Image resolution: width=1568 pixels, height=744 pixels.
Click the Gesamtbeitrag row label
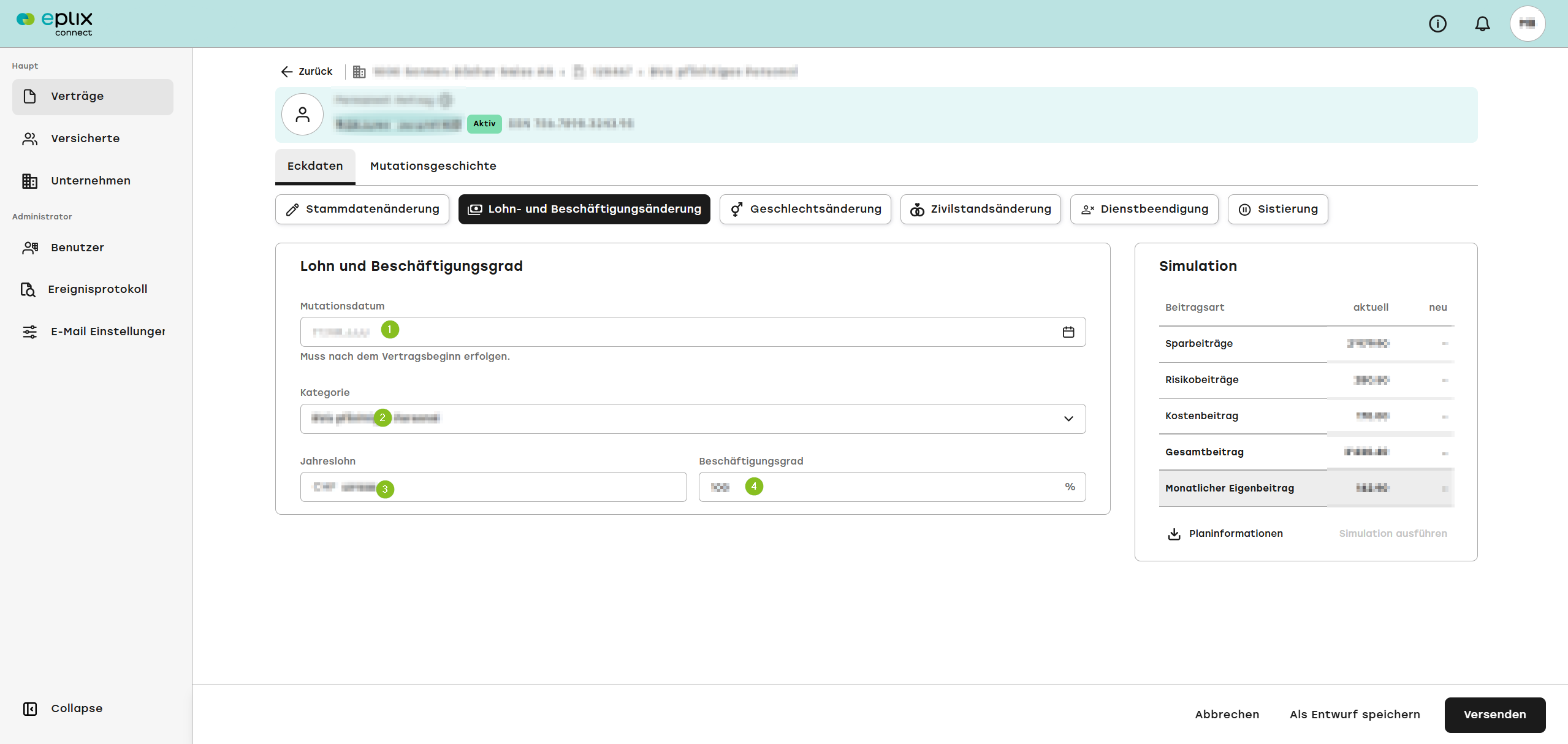click(x=1205, y=452)
